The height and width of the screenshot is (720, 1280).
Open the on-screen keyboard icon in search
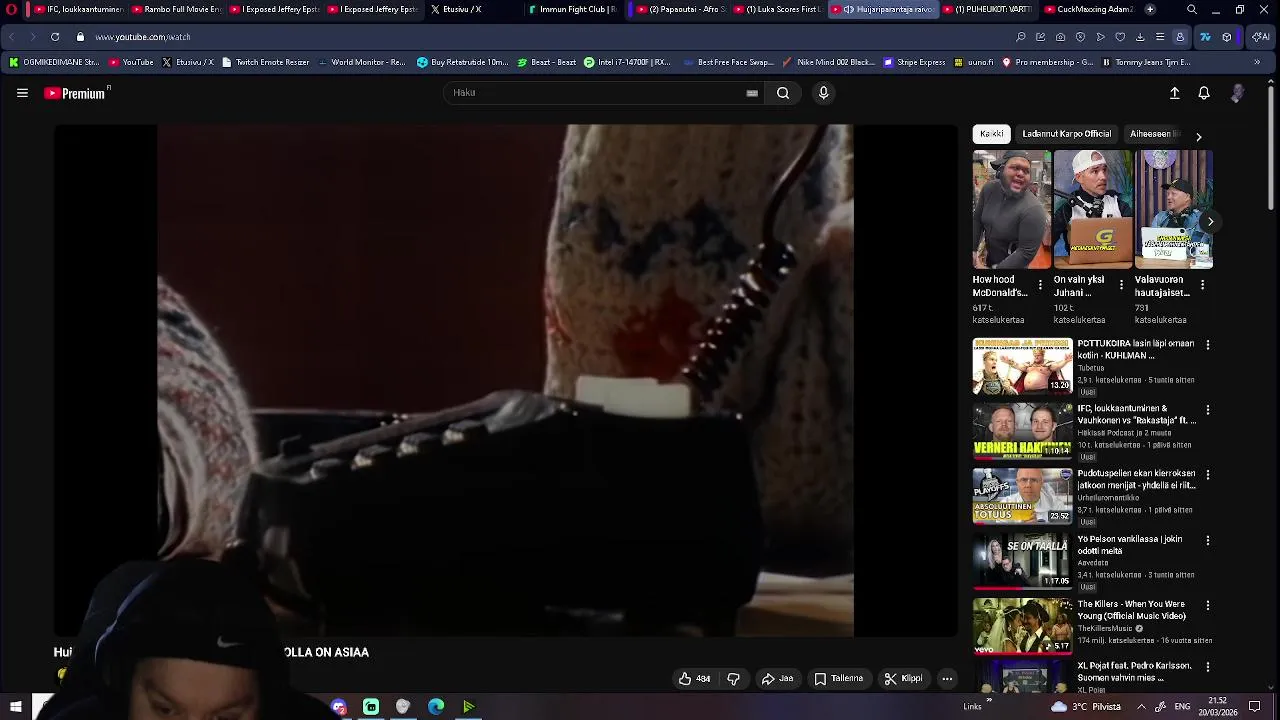pos(752,93)
